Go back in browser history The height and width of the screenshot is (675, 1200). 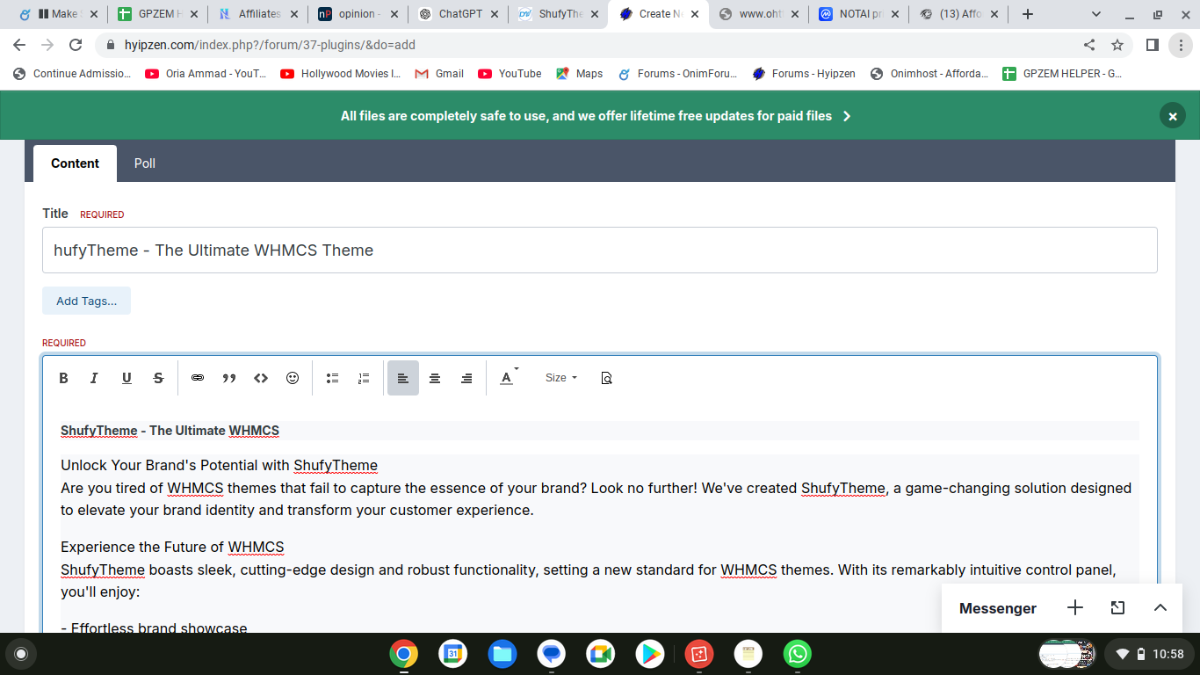pos(19,45)
